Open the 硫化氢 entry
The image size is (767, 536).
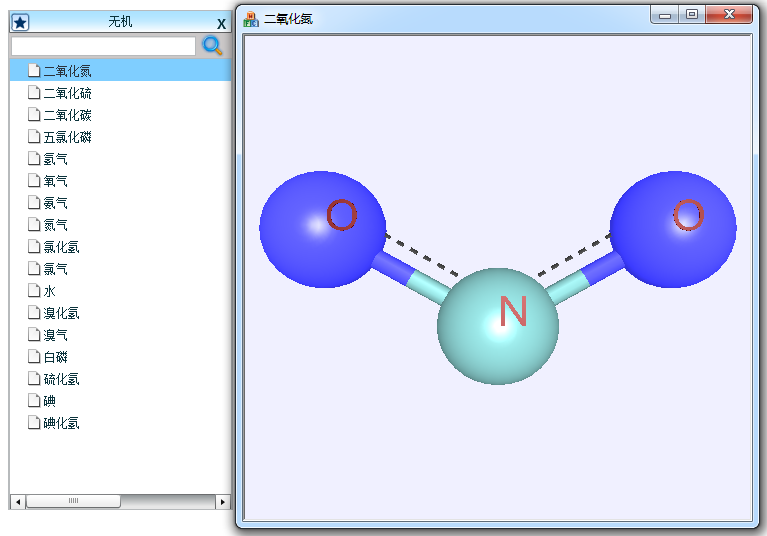pyautogui.click(x=61, y=379)
